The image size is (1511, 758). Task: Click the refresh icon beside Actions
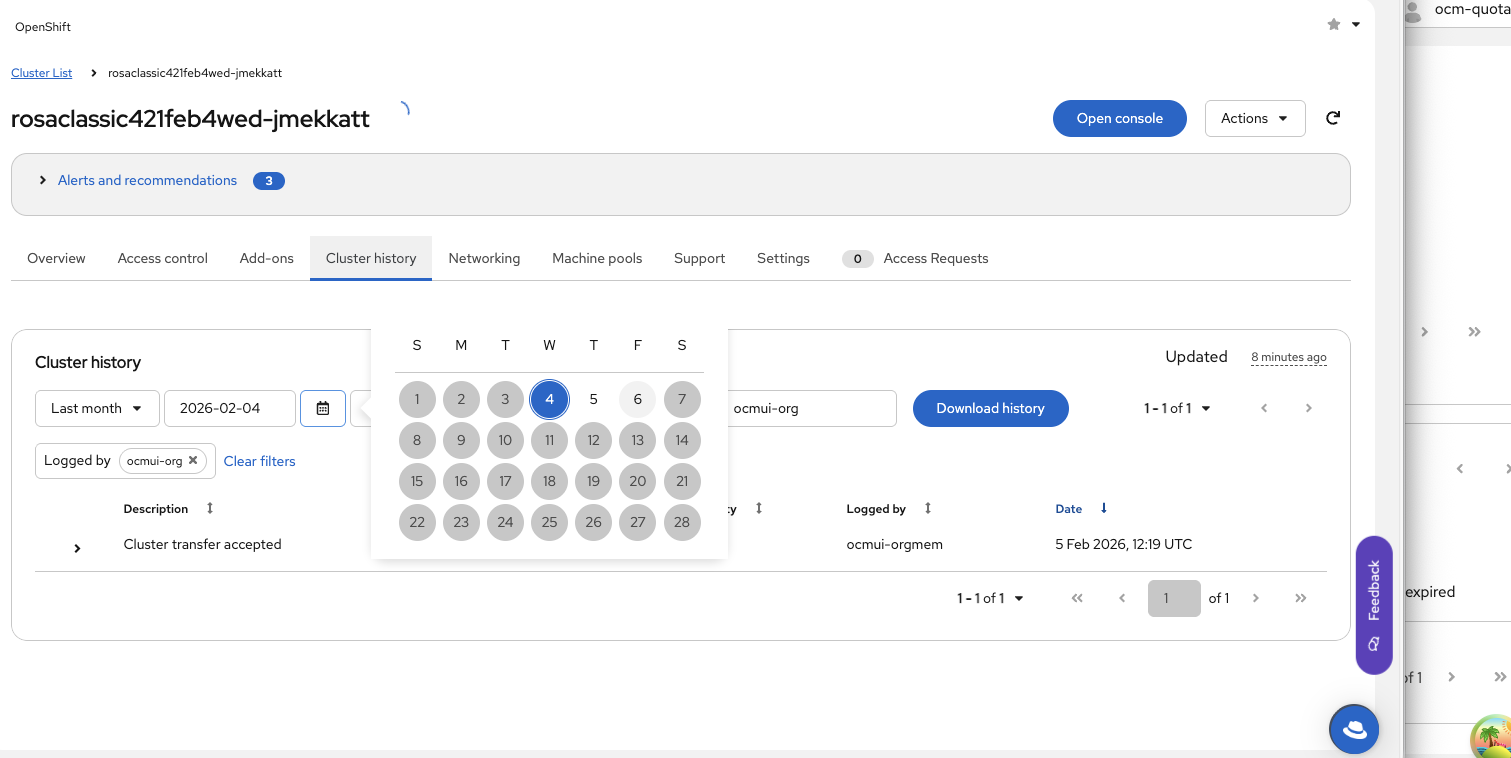click(x=1333, y=118)
